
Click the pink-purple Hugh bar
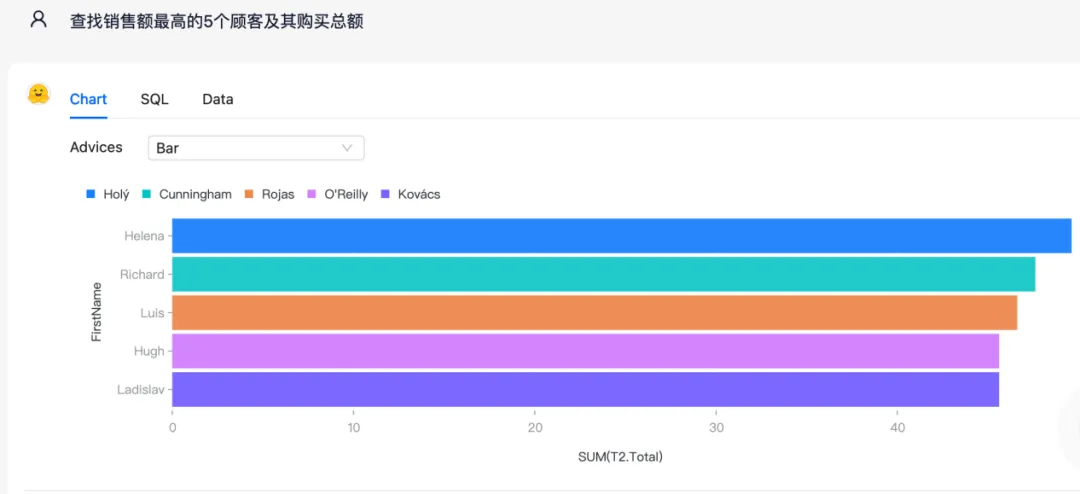coord(585,351)
